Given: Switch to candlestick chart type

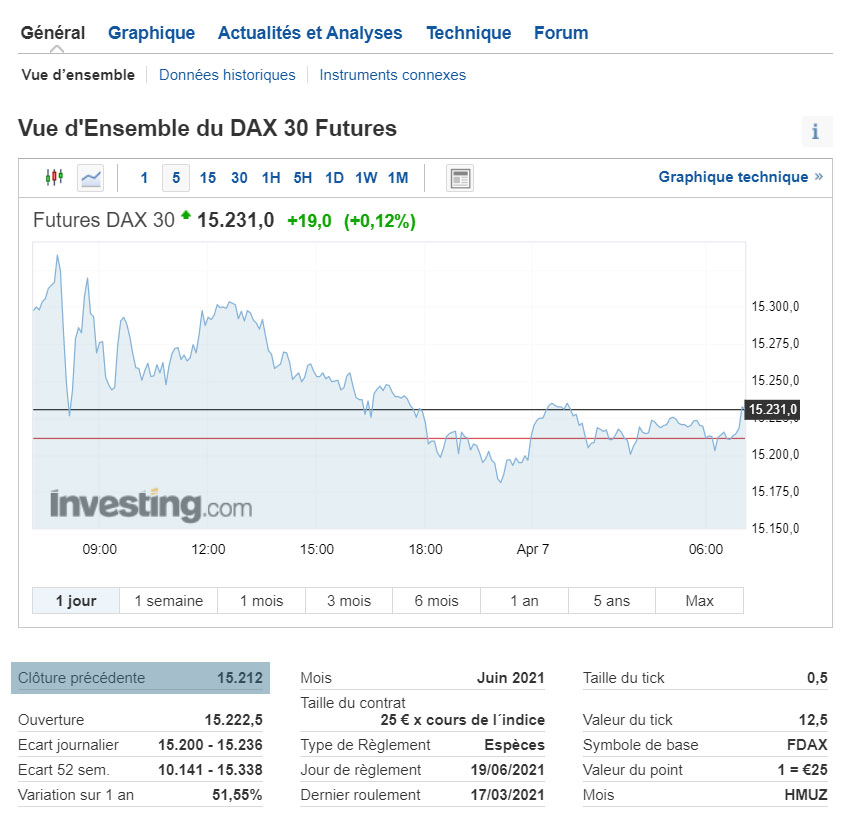Looking at the screenshot, I should tap(54, 178).
